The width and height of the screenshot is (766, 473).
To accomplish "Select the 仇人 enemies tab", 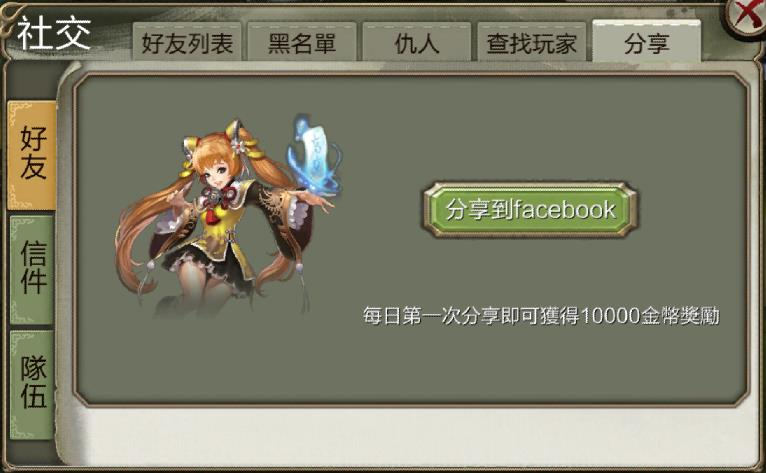I will [x=417, y=43].
